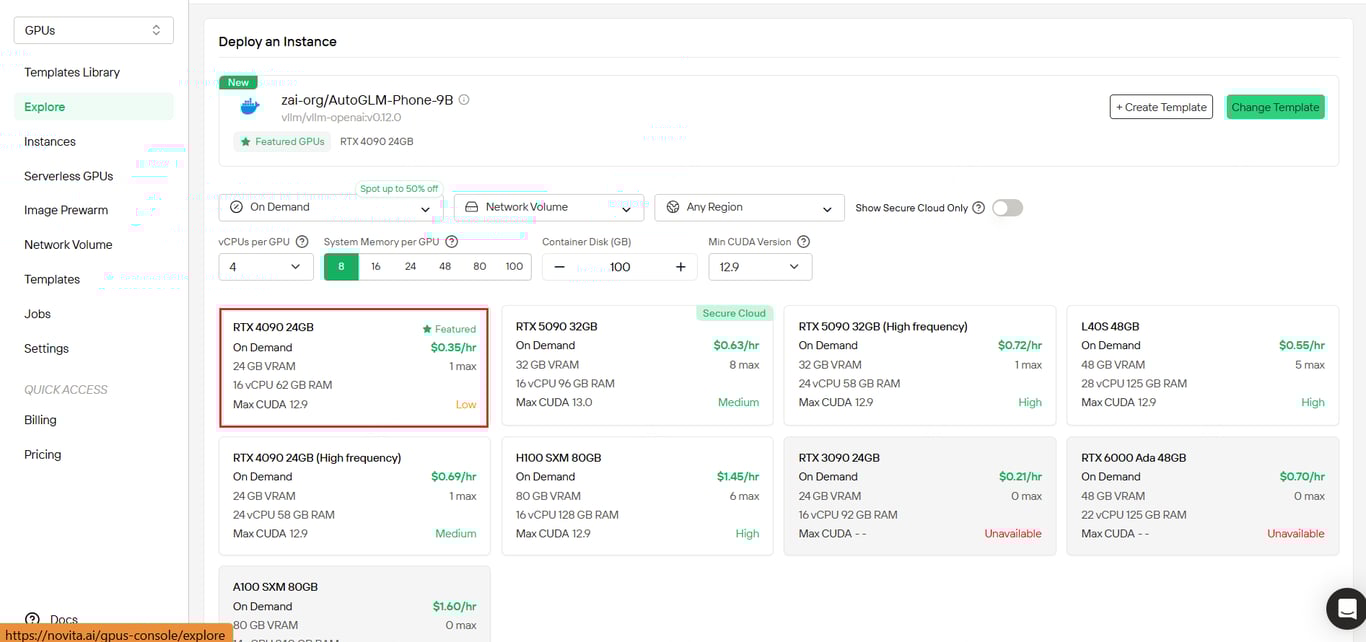Click the RTX 6000 Ada 48GB card
This screenshot has height=642, width=1366.
tap(1203, 496)
